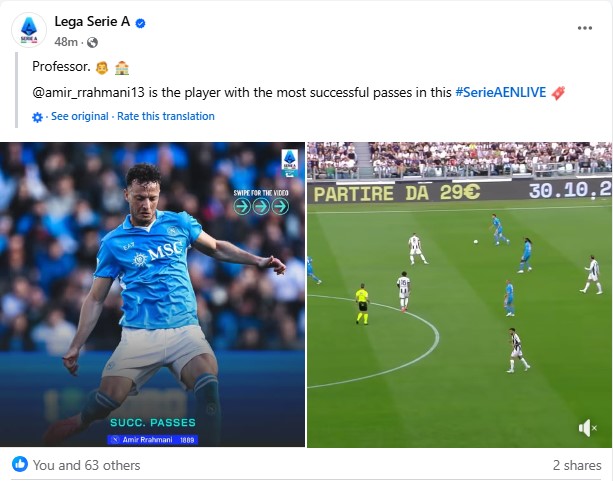The height and width of the screenshot is (481, 613).
Task: Open the Lega Serie A profile picture
Action: [x=29, y=30]
